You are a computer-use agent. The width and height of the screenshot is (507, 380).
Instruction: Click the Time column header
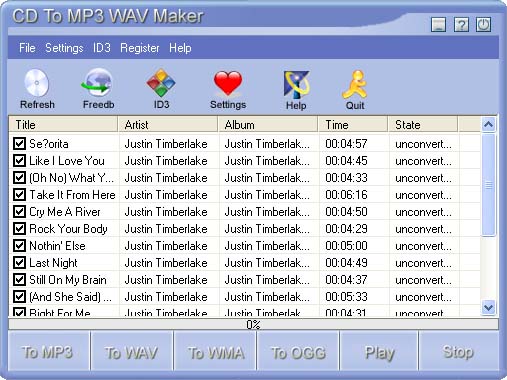coord(354,125)
